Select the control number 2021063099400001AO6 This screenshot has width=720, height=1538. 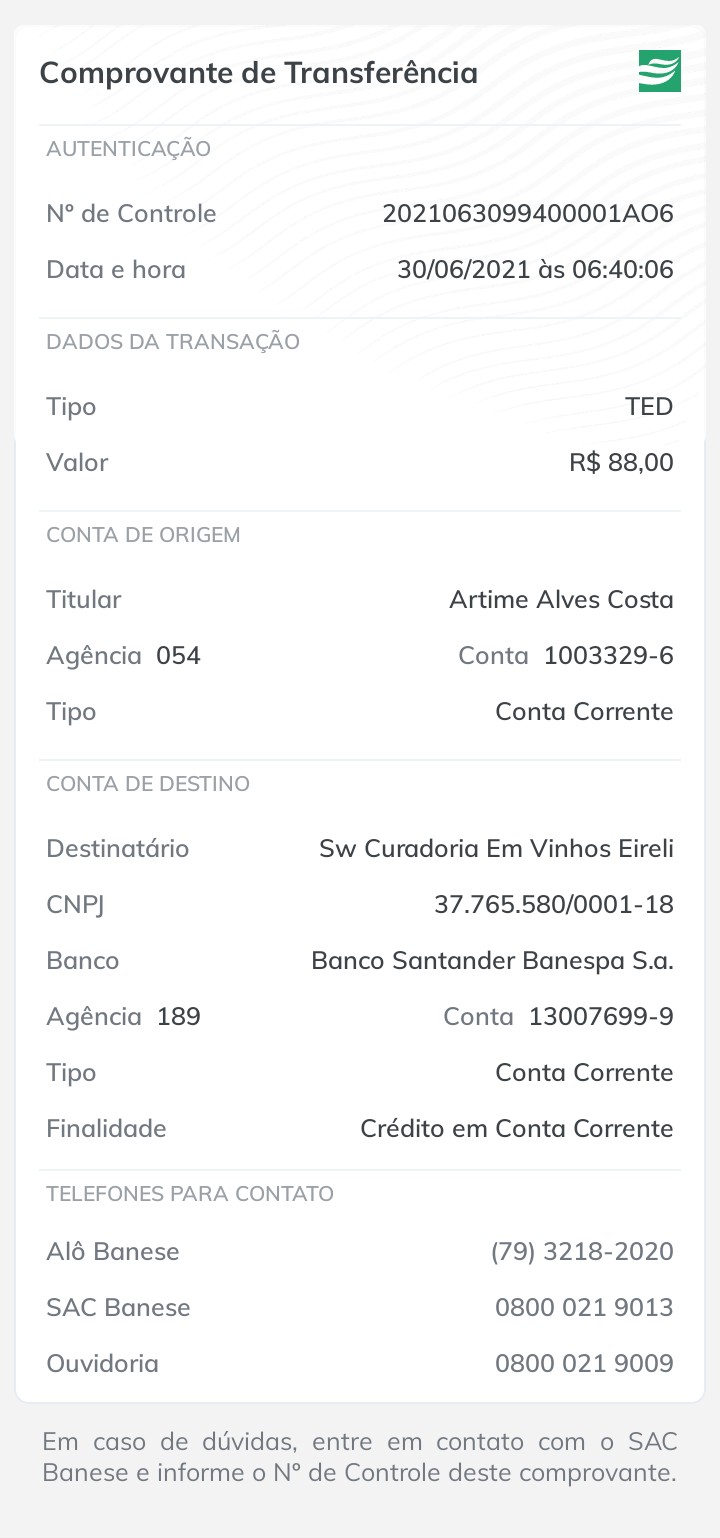(x=528, y=214)
